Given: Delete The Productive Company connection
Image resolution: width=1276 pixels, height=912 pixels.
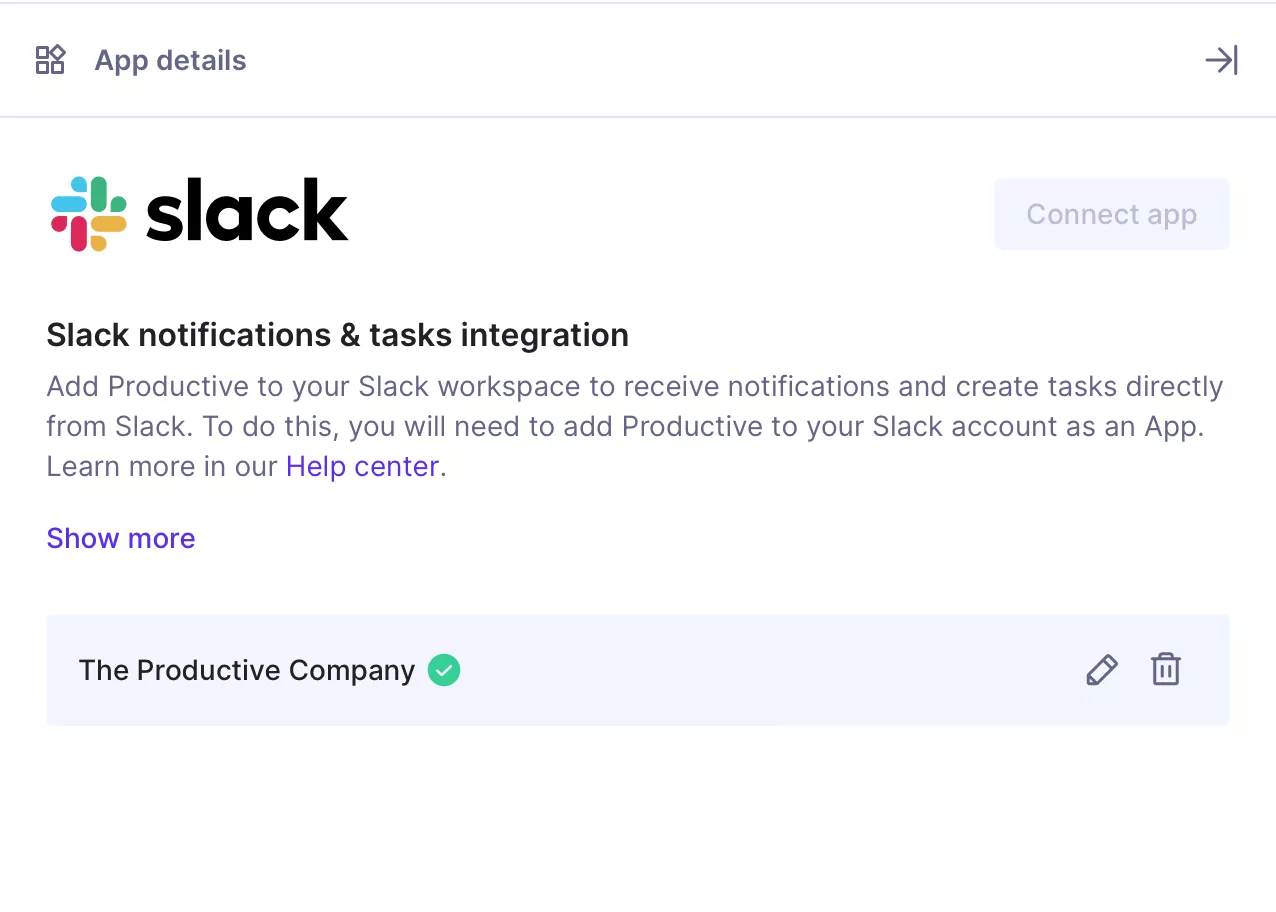Looking at the screenshot, I should coord(1166,670).
